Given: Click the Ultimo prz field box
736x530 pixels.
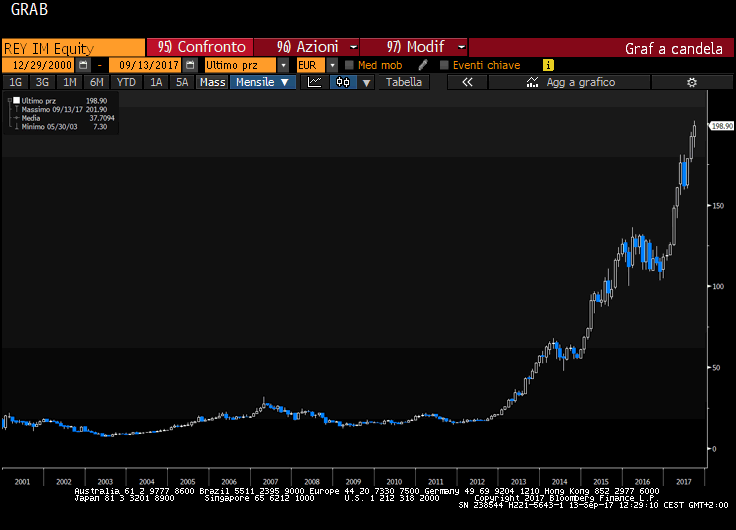Looking at the screenshot, I should [x=241, y=65].
